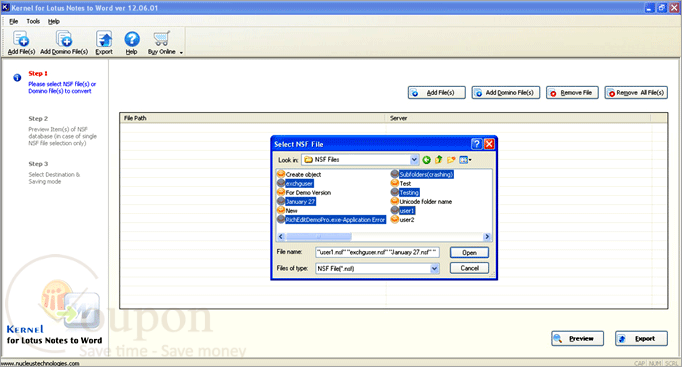Select the 'user2' file

coord(407,220)
